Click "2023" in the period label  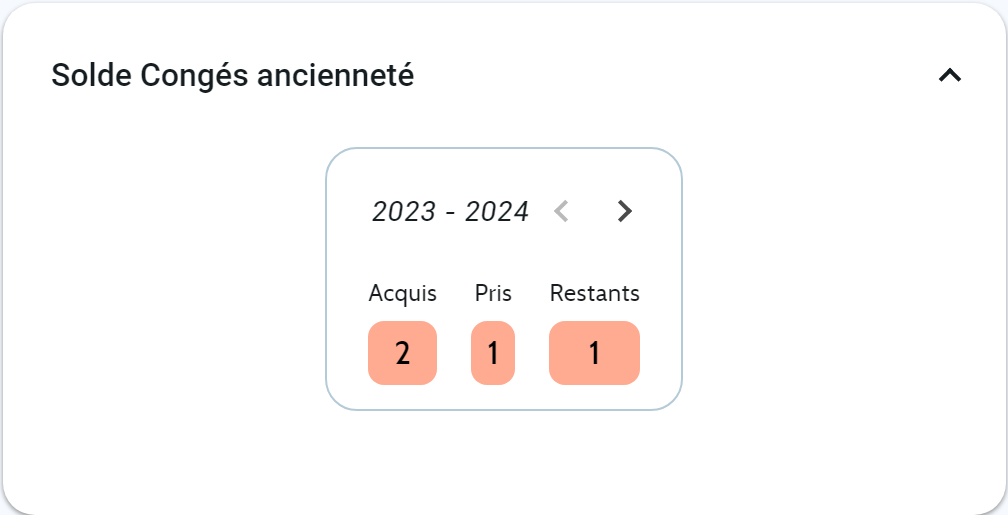(x=404, y=212)
